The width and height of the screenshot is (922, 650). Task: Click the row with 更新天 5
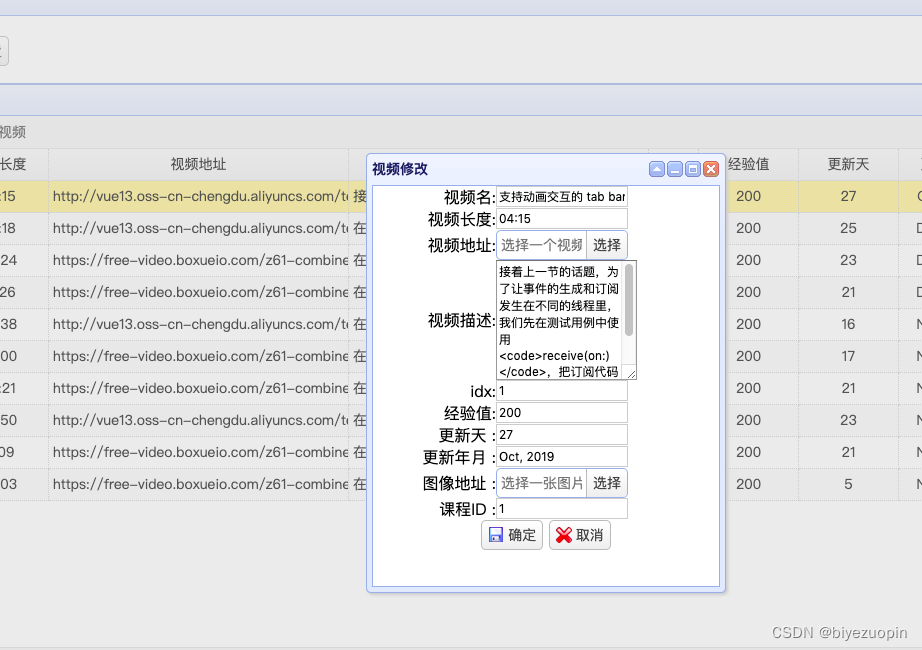pos(182,484)
